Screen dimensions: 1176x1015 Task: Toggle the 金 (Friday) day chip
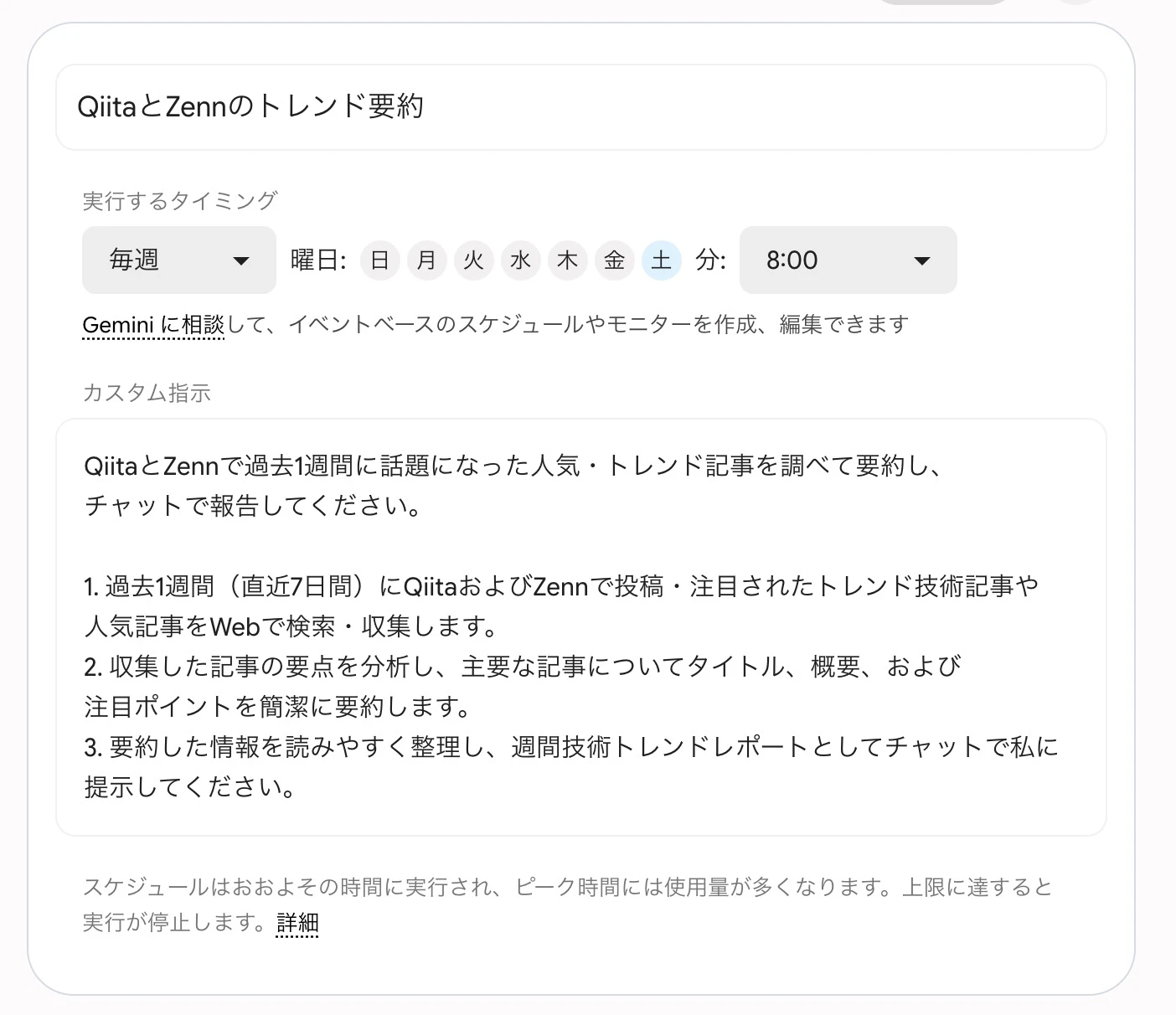(615, 260)
